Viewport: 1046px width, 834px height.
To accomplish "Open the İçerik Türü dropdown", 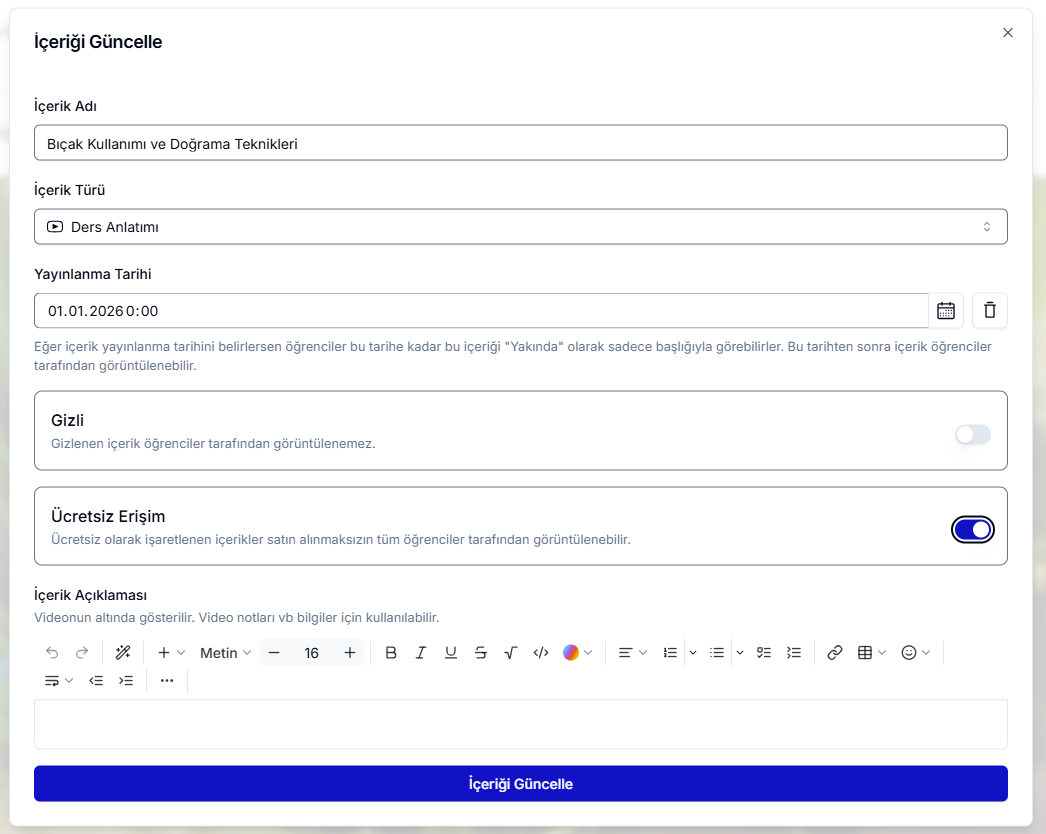I will pos(520,227).
